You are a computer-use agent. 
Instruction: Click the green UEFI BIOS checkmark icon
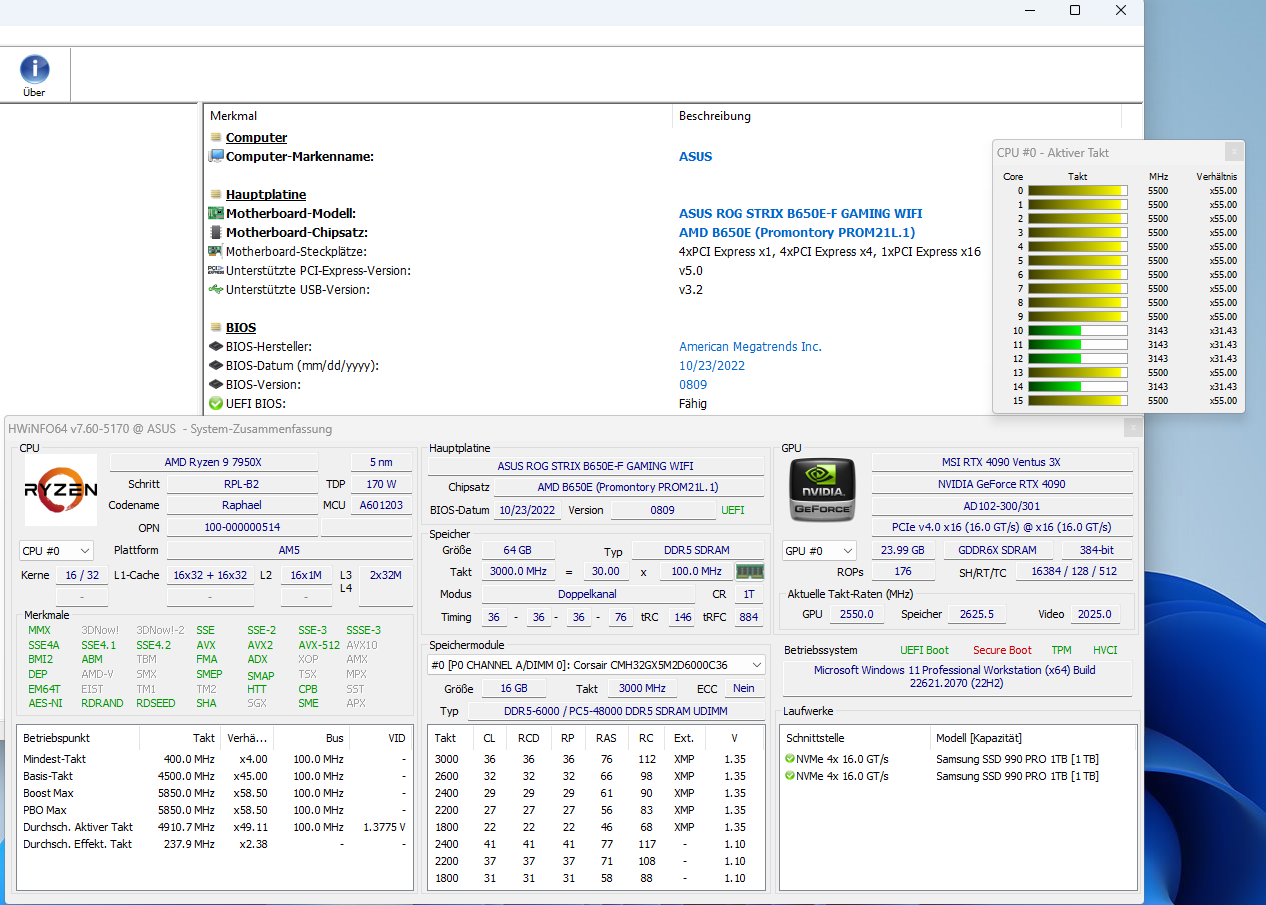tap(215, 404)
